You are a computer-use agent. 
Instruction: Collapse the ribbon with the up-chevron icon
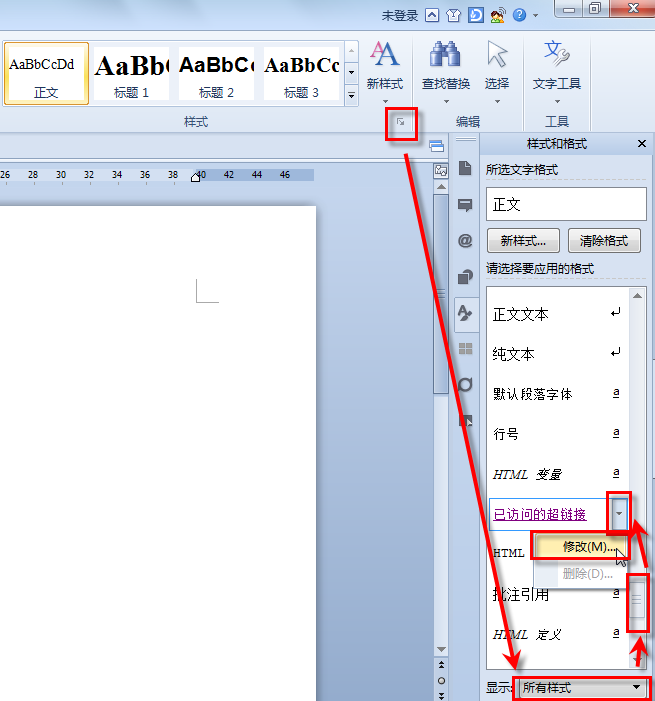point(431,16)
